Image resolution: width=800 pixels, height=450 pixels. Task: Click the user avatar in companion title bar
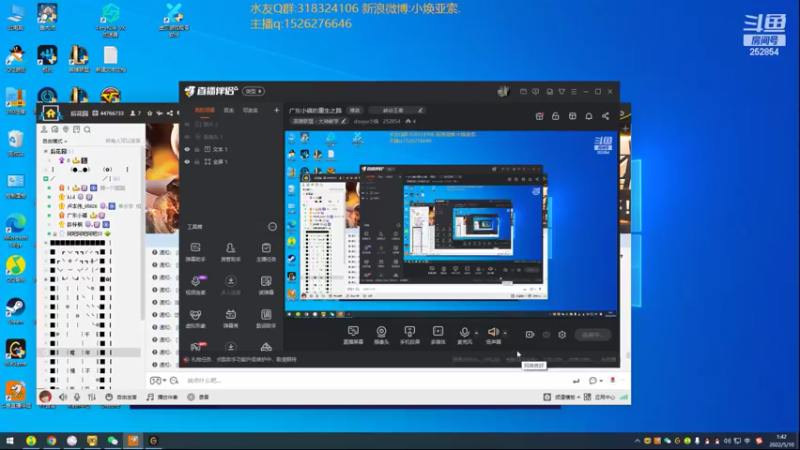[504, 91]
